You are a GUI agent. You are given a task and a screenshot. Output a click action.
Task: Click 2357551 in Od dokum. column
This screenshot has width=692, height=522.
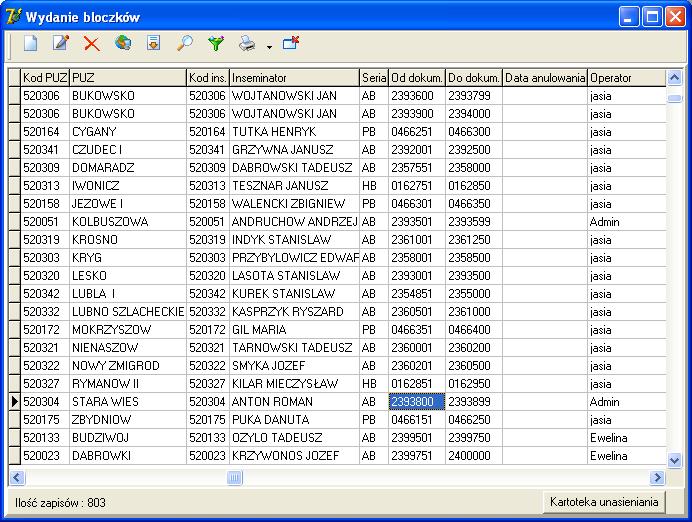coord(417,168)
